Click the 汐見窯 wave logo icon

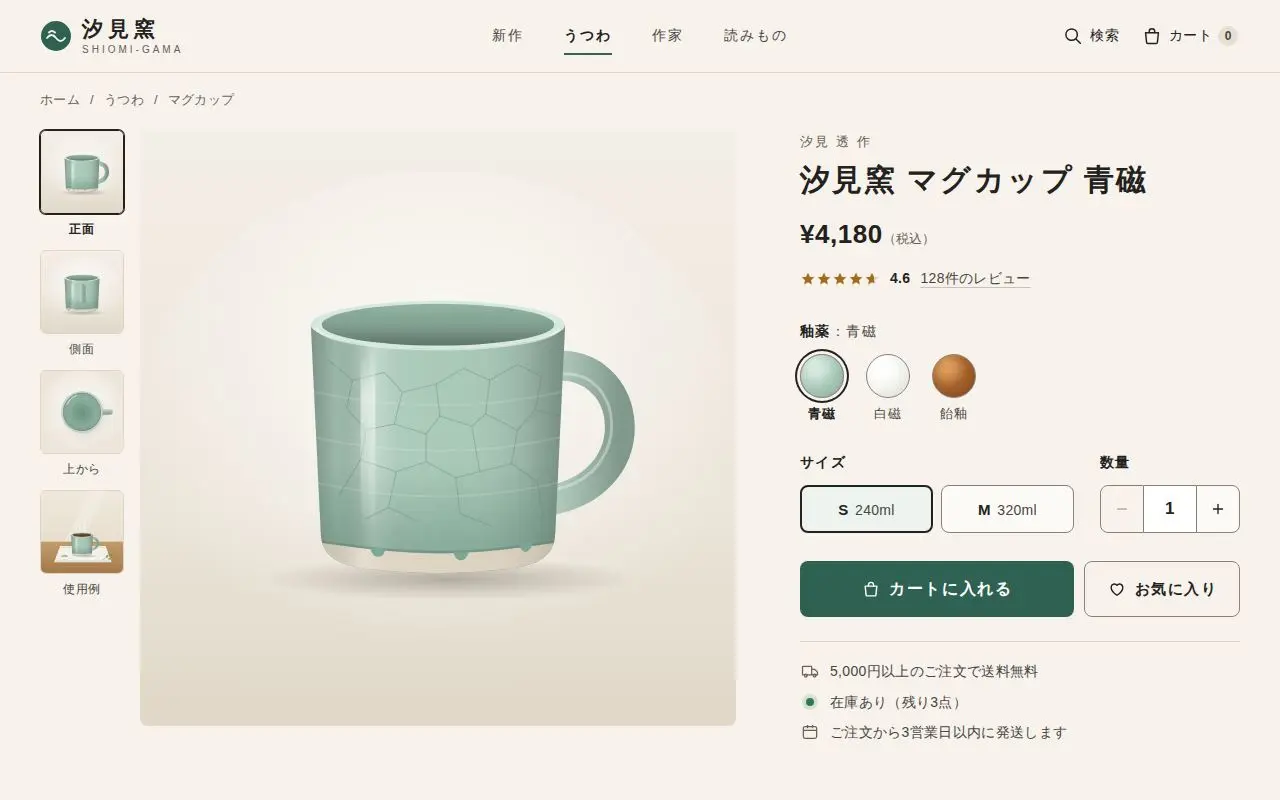pyautogui.click(x=56, y=36)
